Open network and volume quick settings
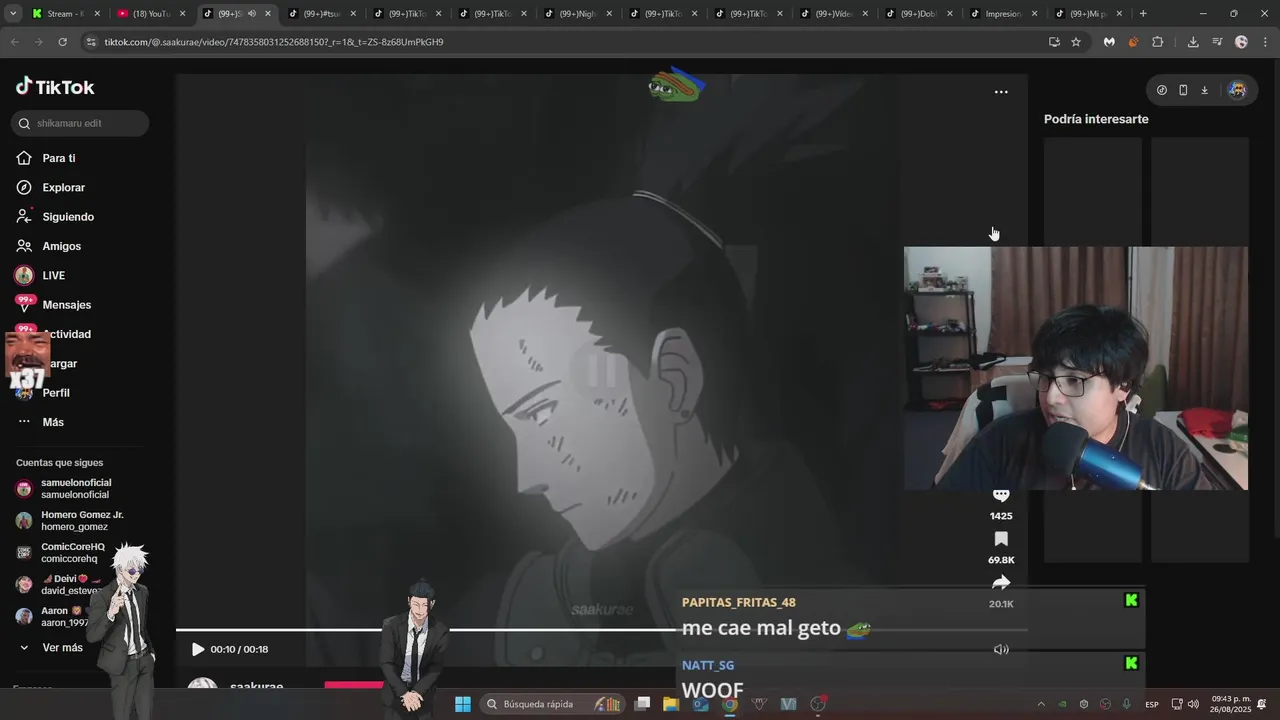 click(x=1185, y=704)
